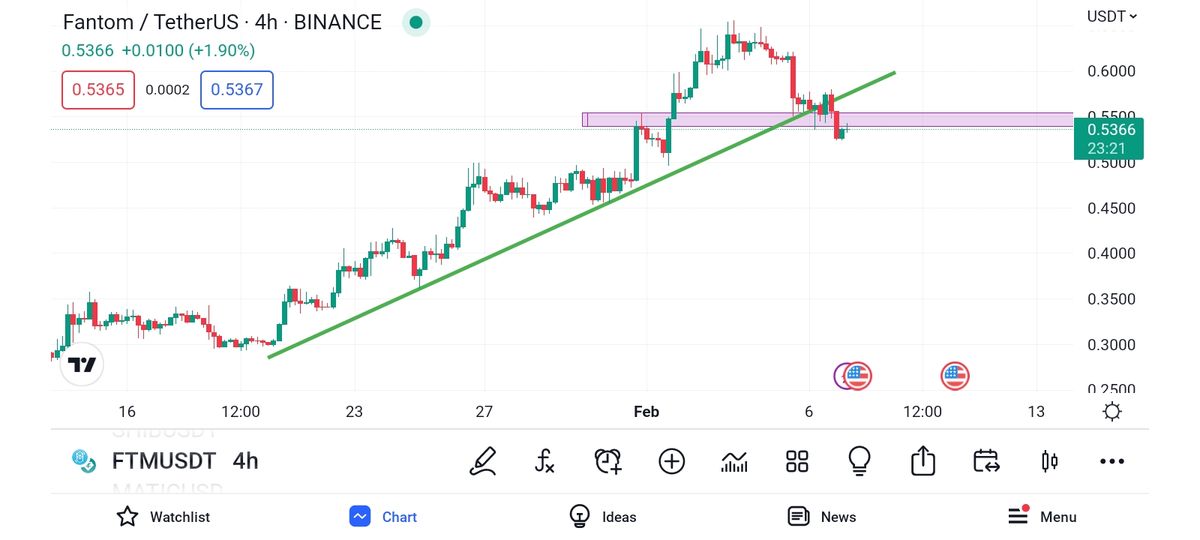
Task: Create a price alert with alarm icon
Action: (608, 461)
